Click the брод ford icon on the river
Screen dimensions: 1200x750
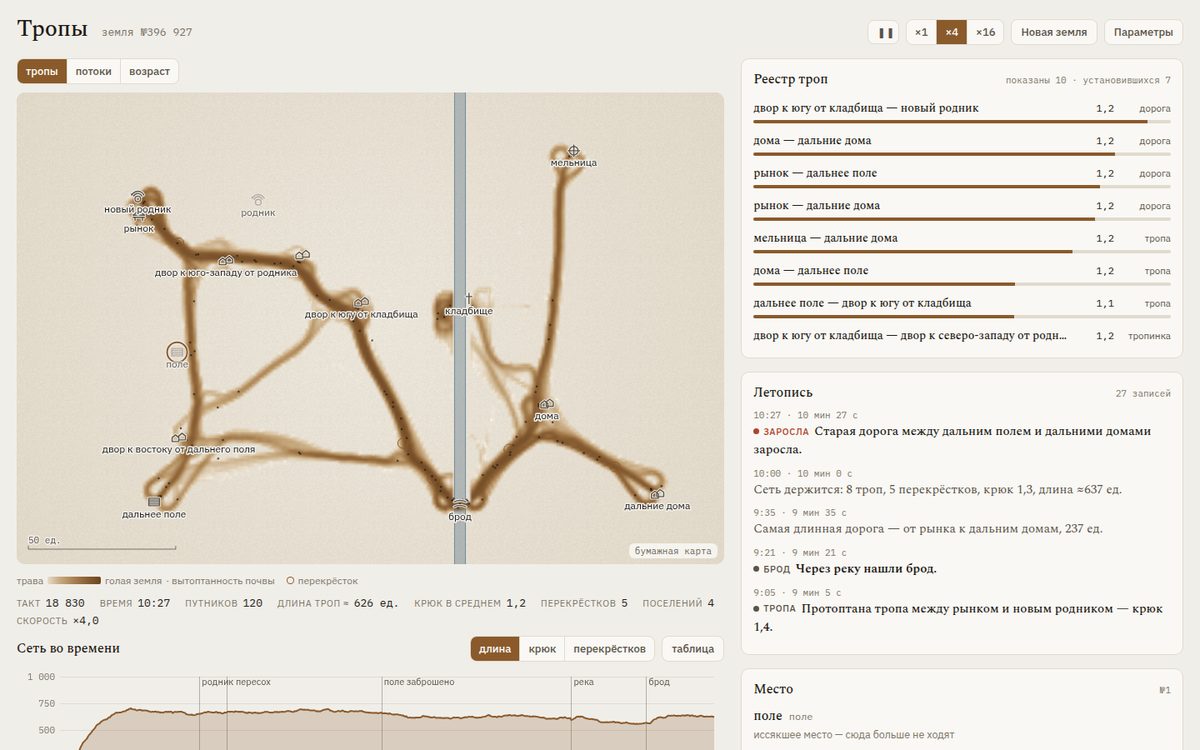460,505
